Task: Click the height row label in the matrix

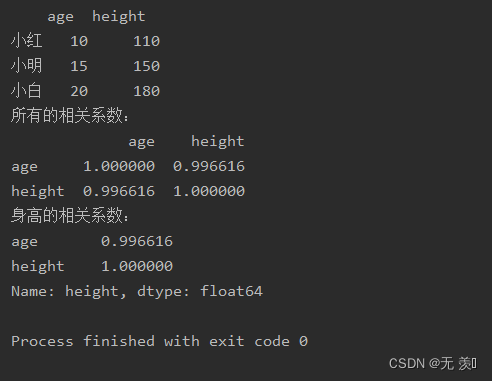Action: (x=38, y=191)
